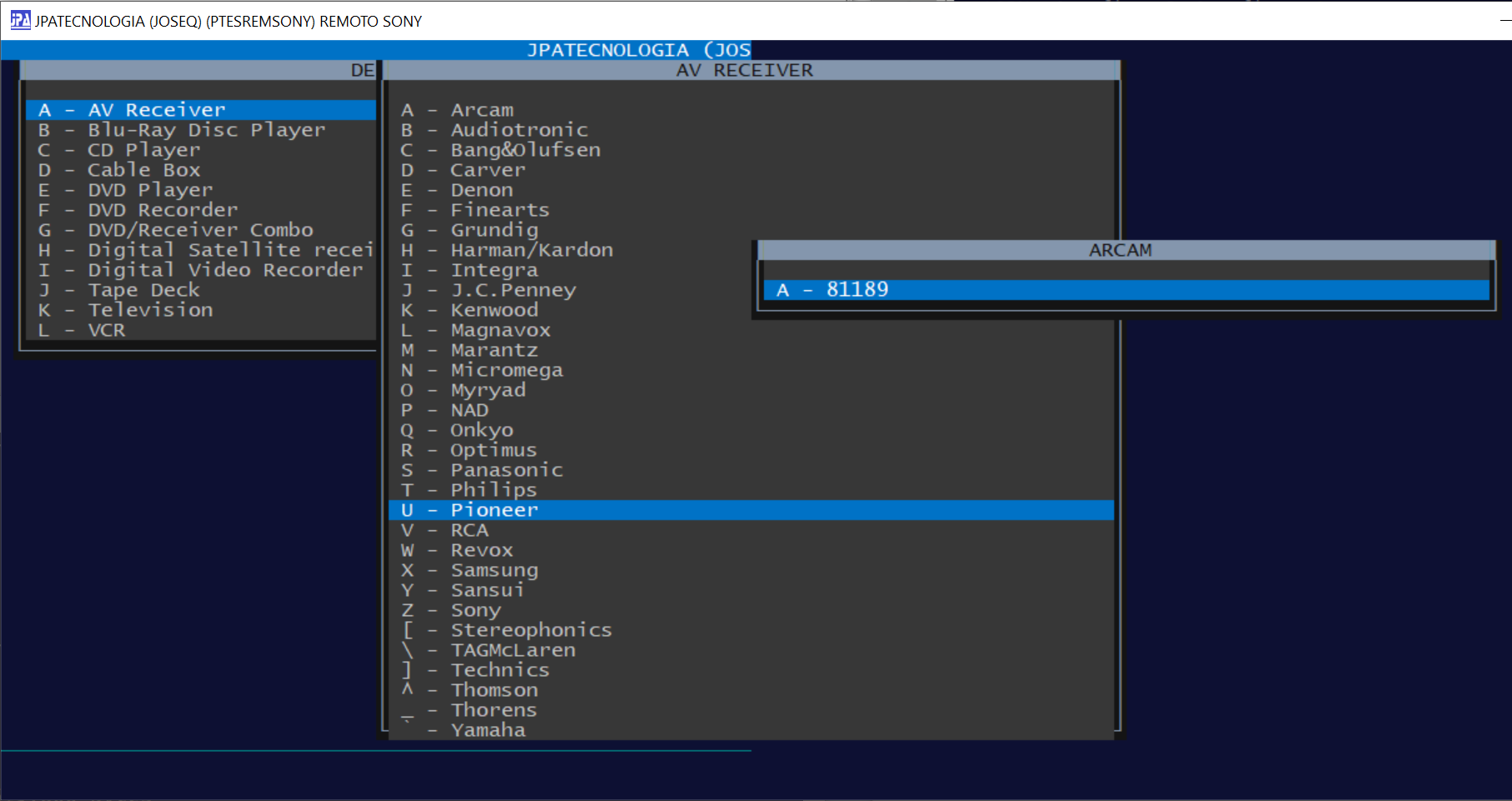Pick Finearts from brand list
The height and width of the screenshot is (801, 1512).
click(751, 210)
